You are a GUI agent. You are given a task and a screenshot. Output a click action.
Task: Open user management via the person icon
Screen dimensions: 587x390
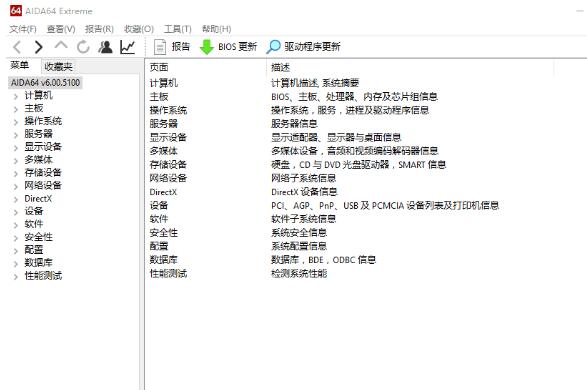(x=105, y=47)
